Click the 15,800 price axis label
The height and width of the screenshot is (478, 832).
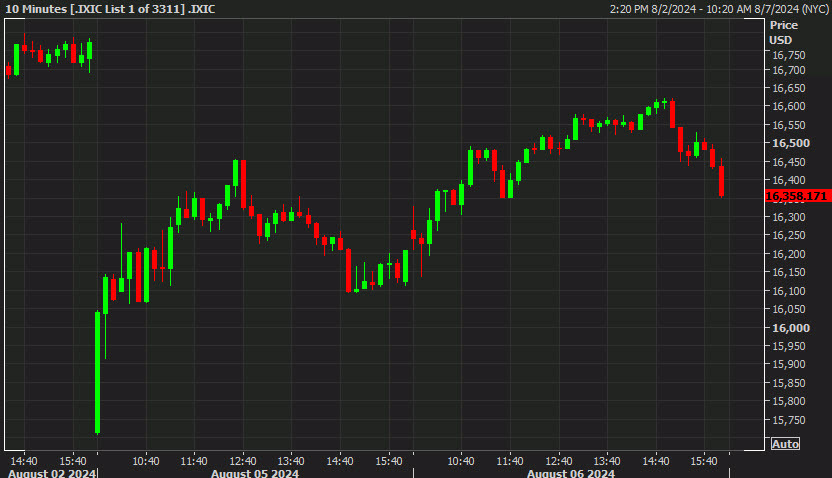[x=788, y=402]
